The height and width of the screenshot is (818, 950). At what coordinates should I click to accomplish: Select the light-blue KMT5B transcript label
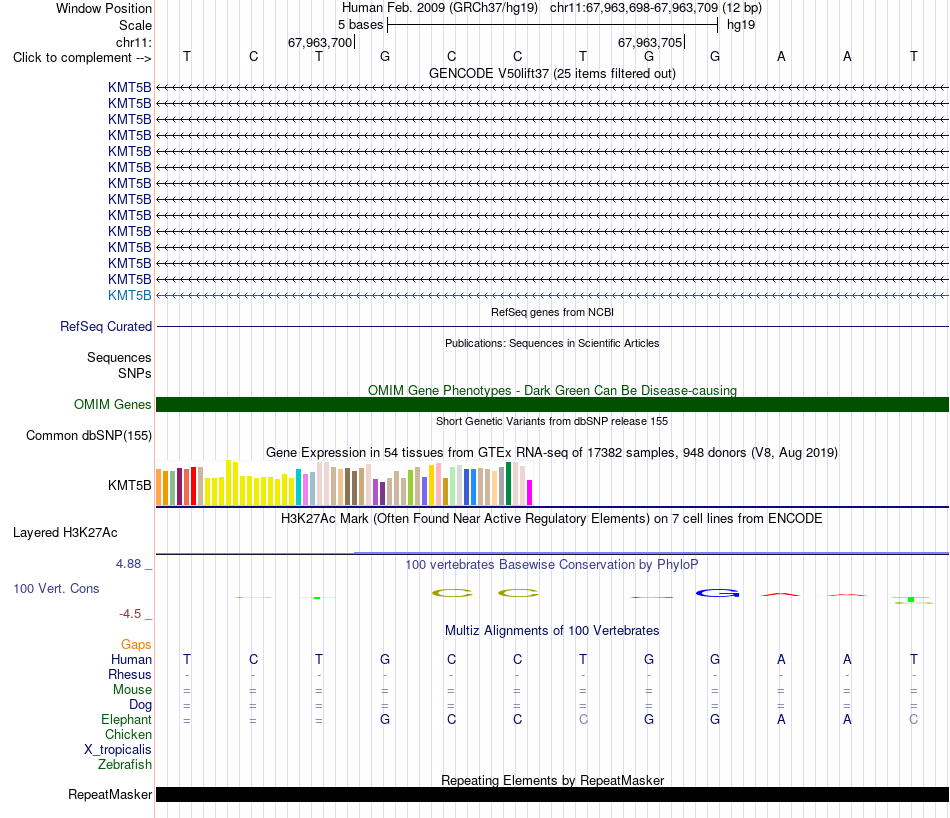[x=130, y=295]
